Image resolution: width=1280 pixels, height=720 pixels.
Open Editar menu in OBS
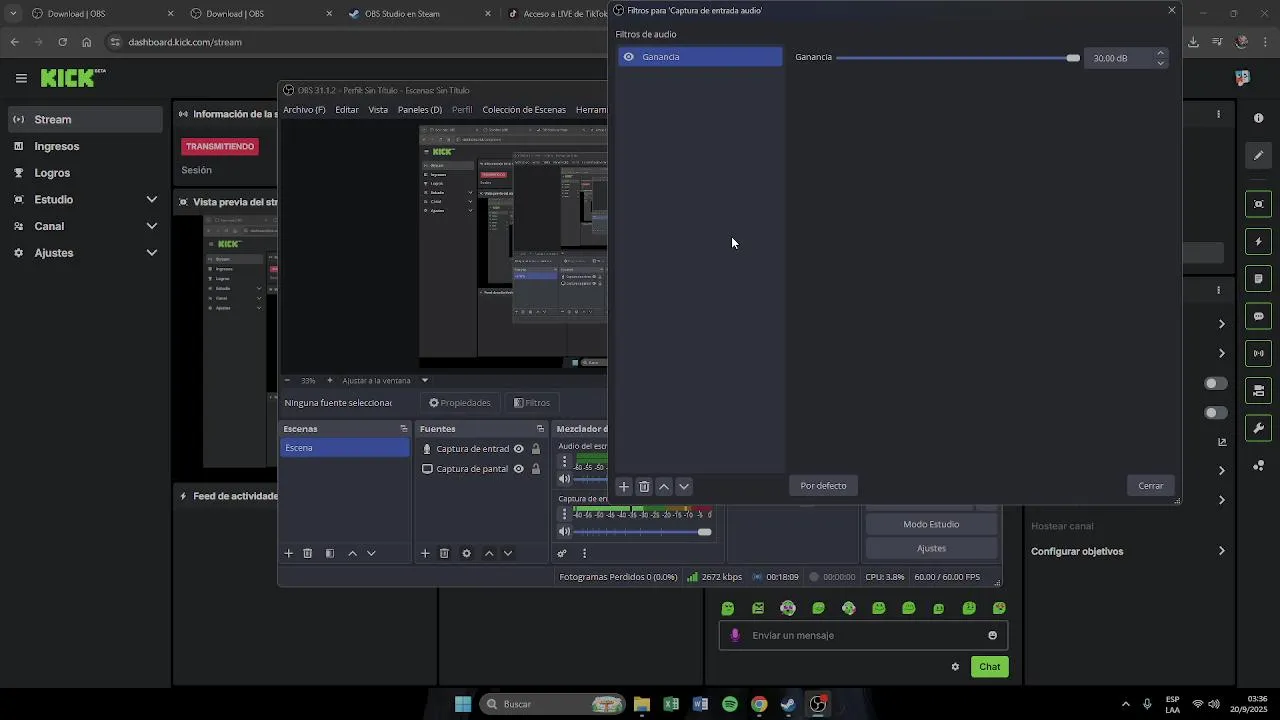pyautogui.click(x=347, y=110)
